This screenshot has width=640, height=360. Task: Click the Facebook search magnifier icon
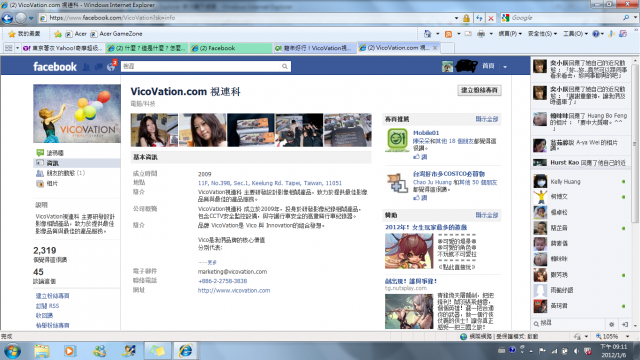click(284, 66)
